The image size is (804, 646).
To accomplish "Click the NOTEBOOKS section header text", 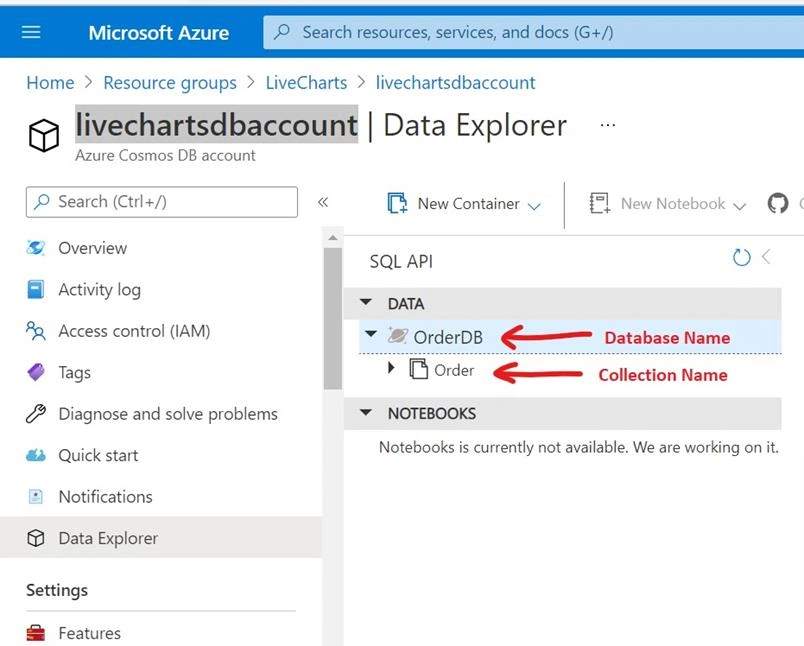I will tap(432, 414).
